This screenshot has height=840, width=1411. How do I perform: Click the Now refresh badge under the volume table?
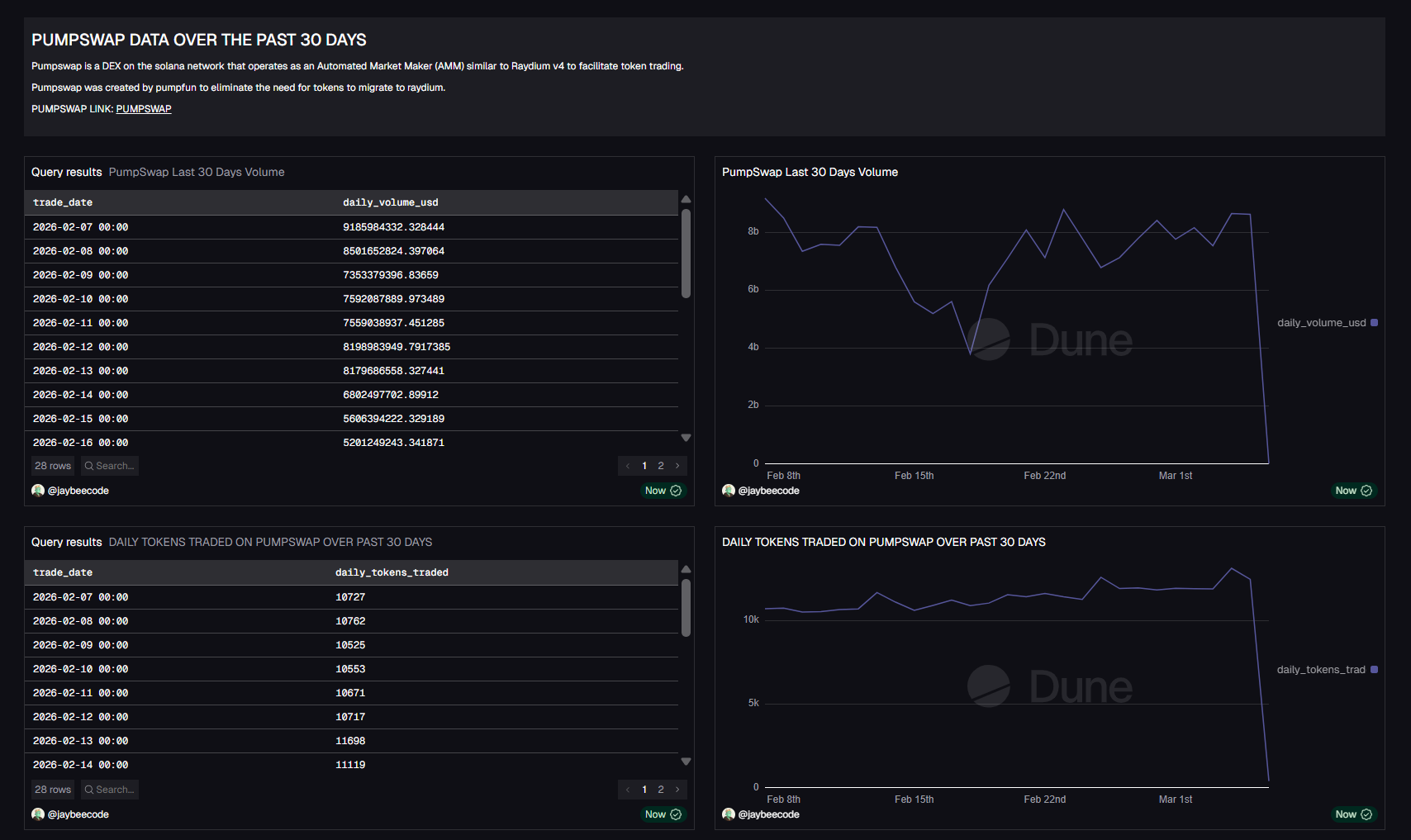click(663, 491)
